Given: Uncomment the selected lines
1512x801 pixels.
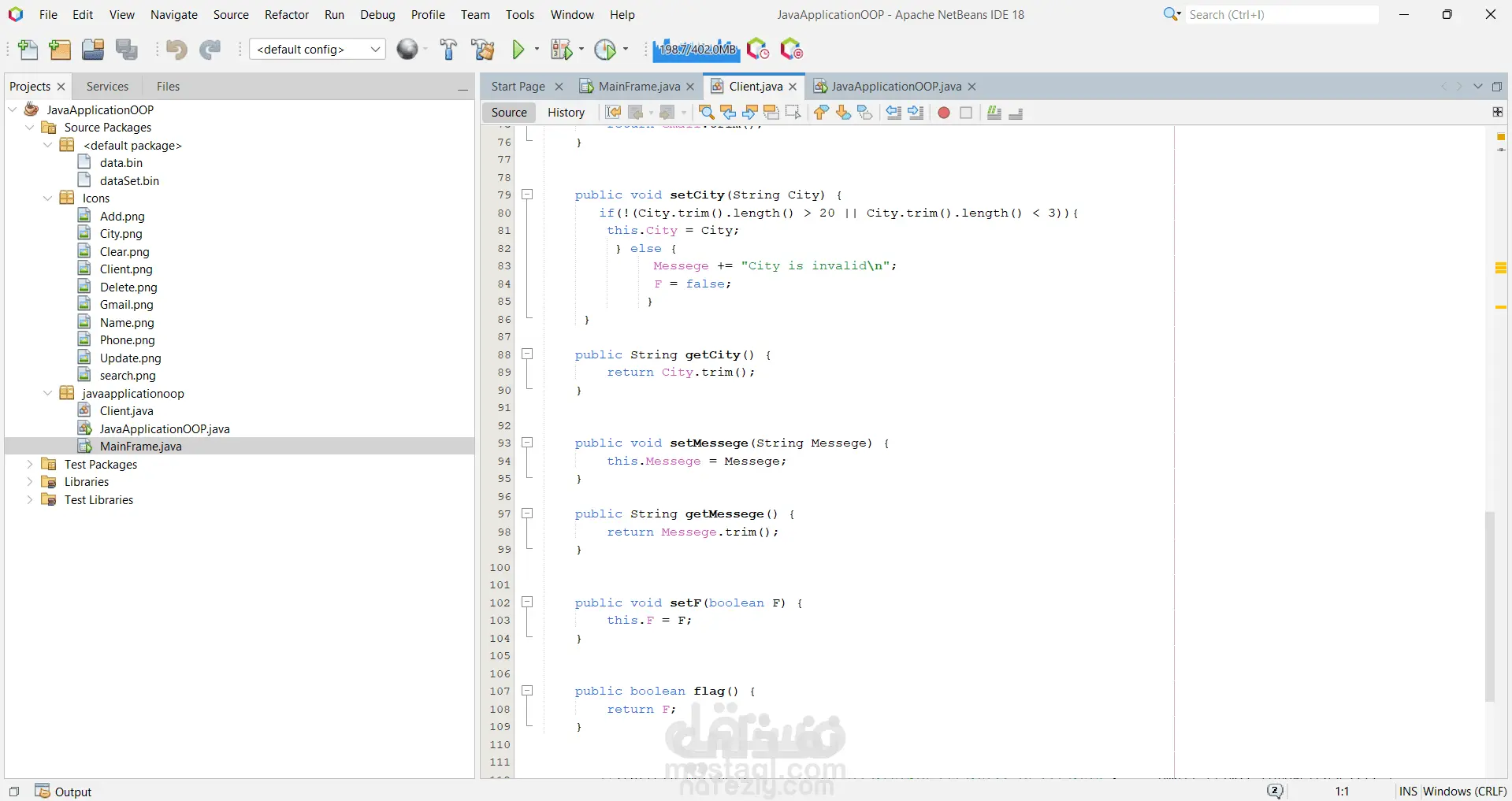Looking at the screenshot, I should [1016, 113].
